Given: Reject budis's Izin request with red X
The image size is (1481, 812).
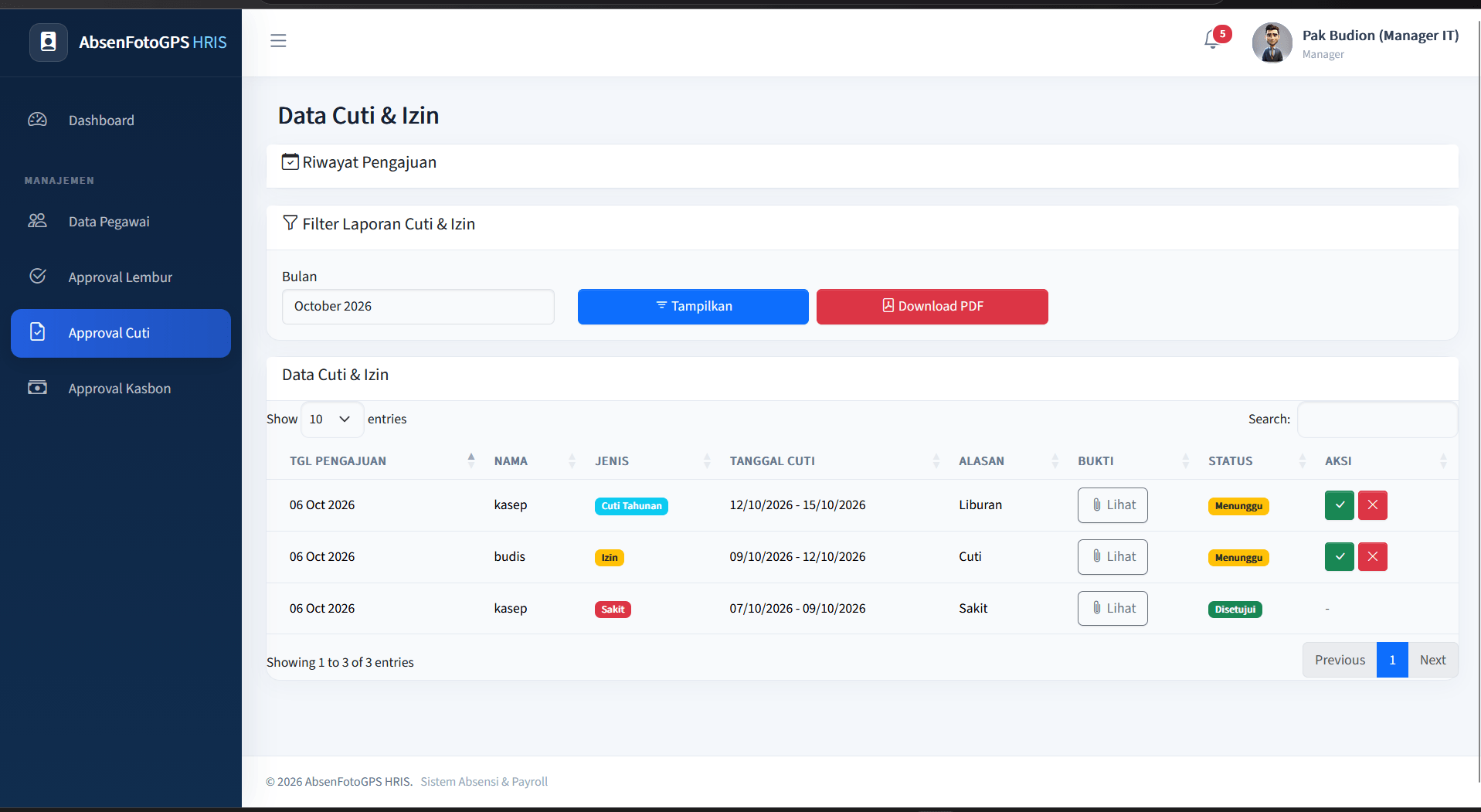Looking at the screenshot, I should (1372, 557).
